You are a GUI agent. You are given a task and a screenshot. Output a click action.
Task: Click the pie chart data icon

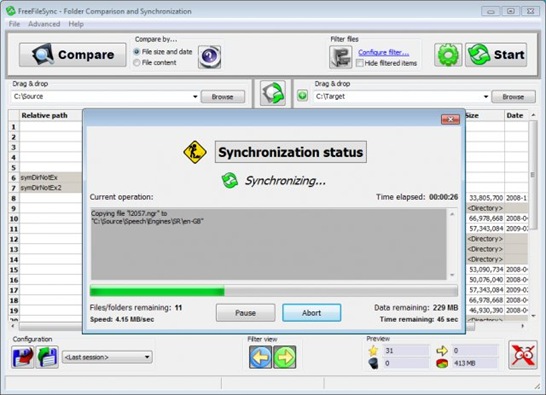tap(442, 363)
